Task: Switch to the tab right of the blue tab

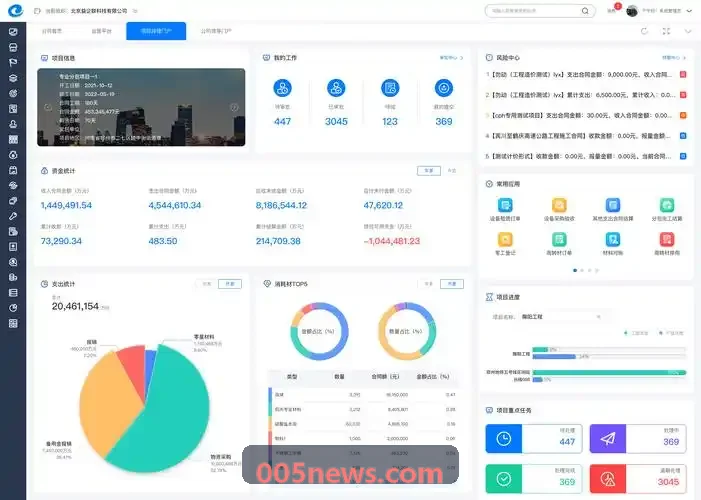Action: (216, 31)
